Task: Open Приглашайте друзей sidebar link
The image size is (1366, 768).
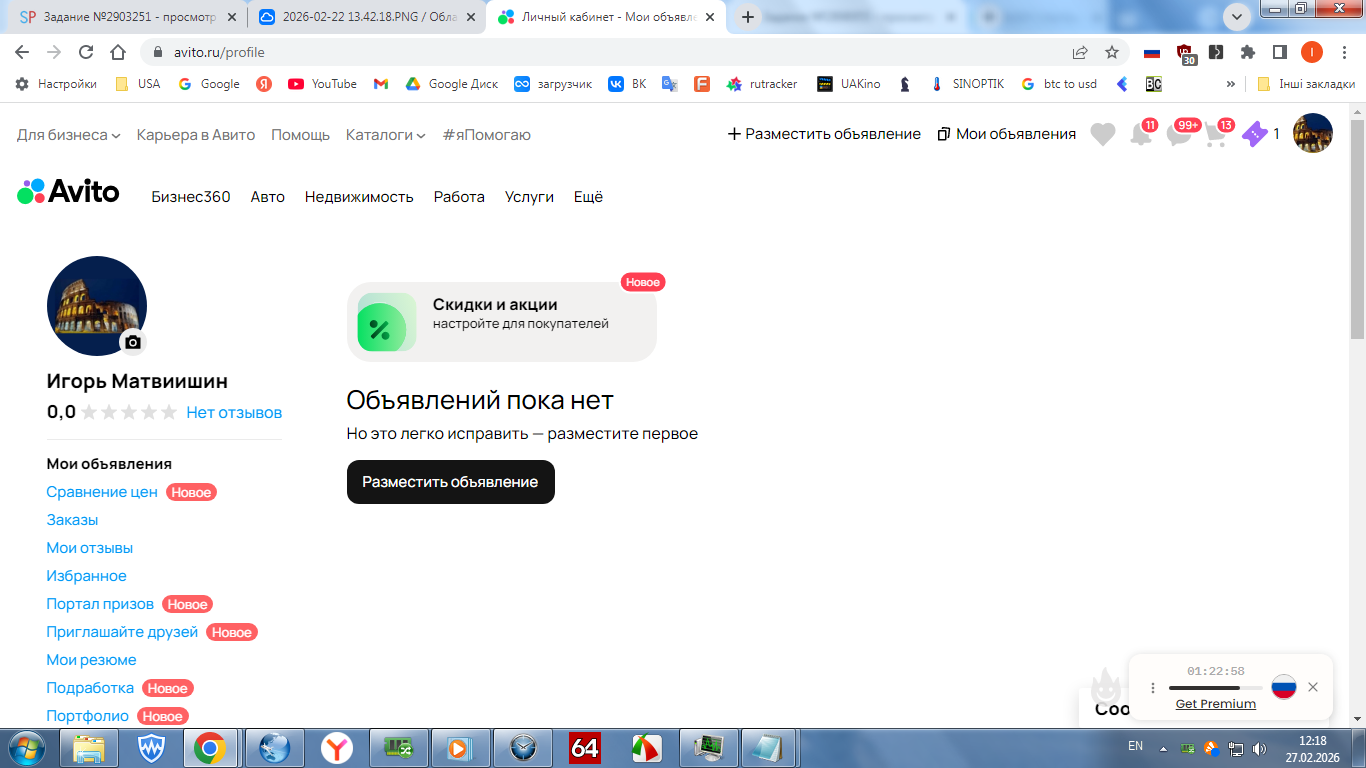Action: pyautogui.click(x=122, y=632)
